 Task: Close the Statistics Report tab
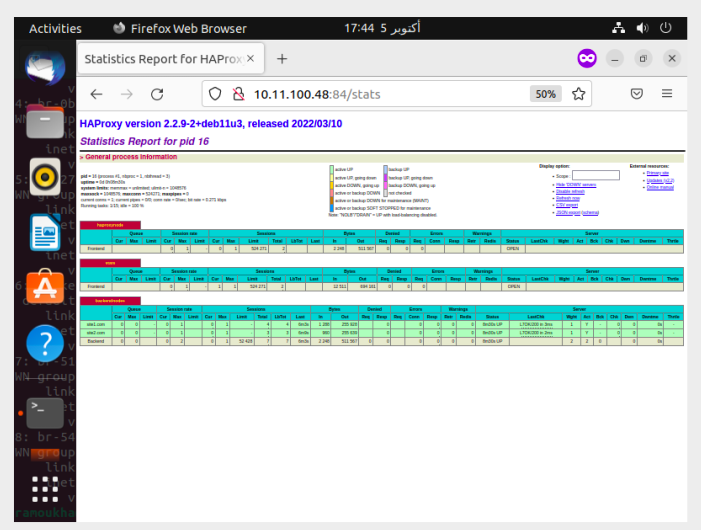click(250, 59)
